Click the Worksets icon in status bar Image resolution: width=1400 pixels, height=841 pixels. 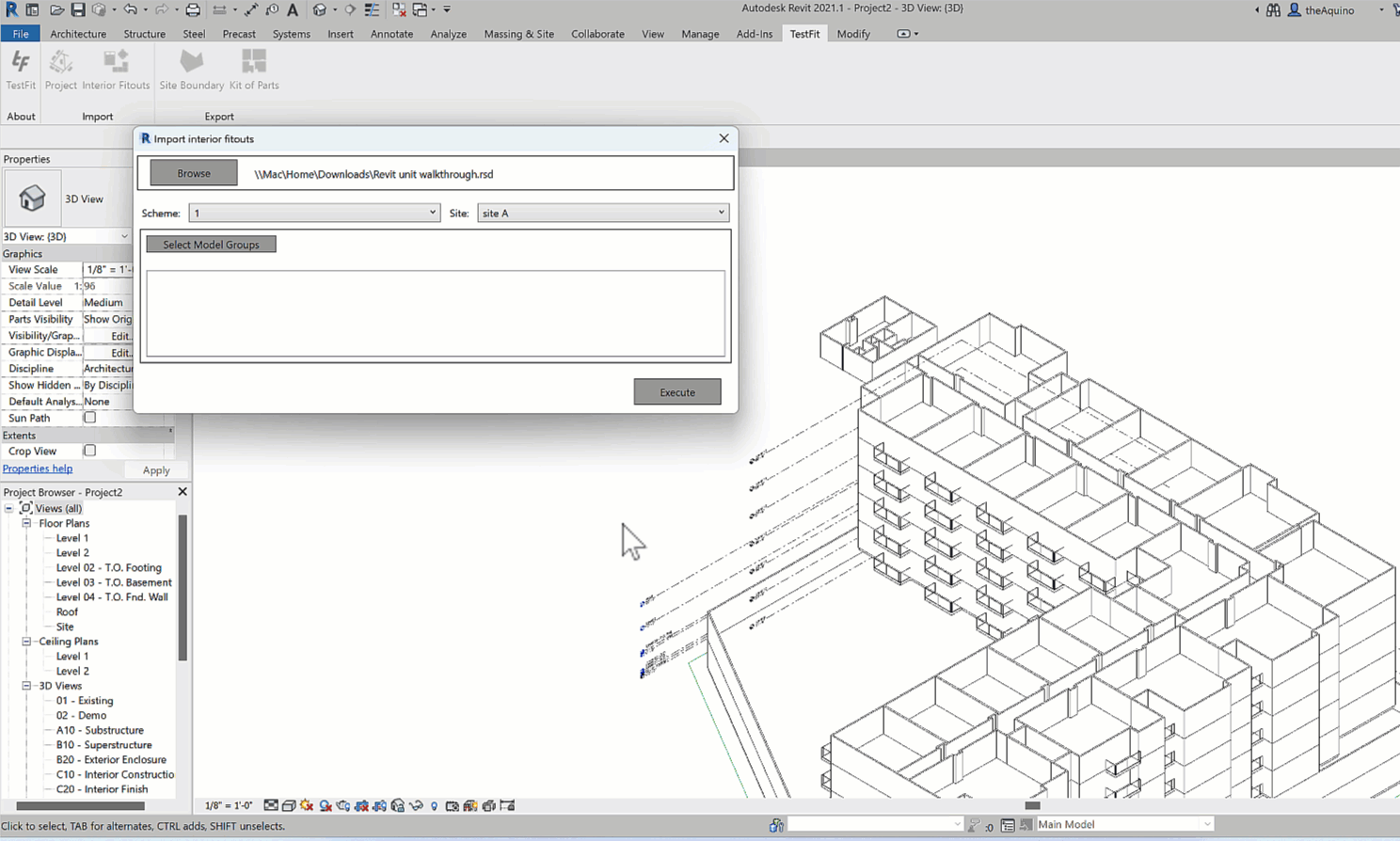pyautogui.click(x=776, y=825)
